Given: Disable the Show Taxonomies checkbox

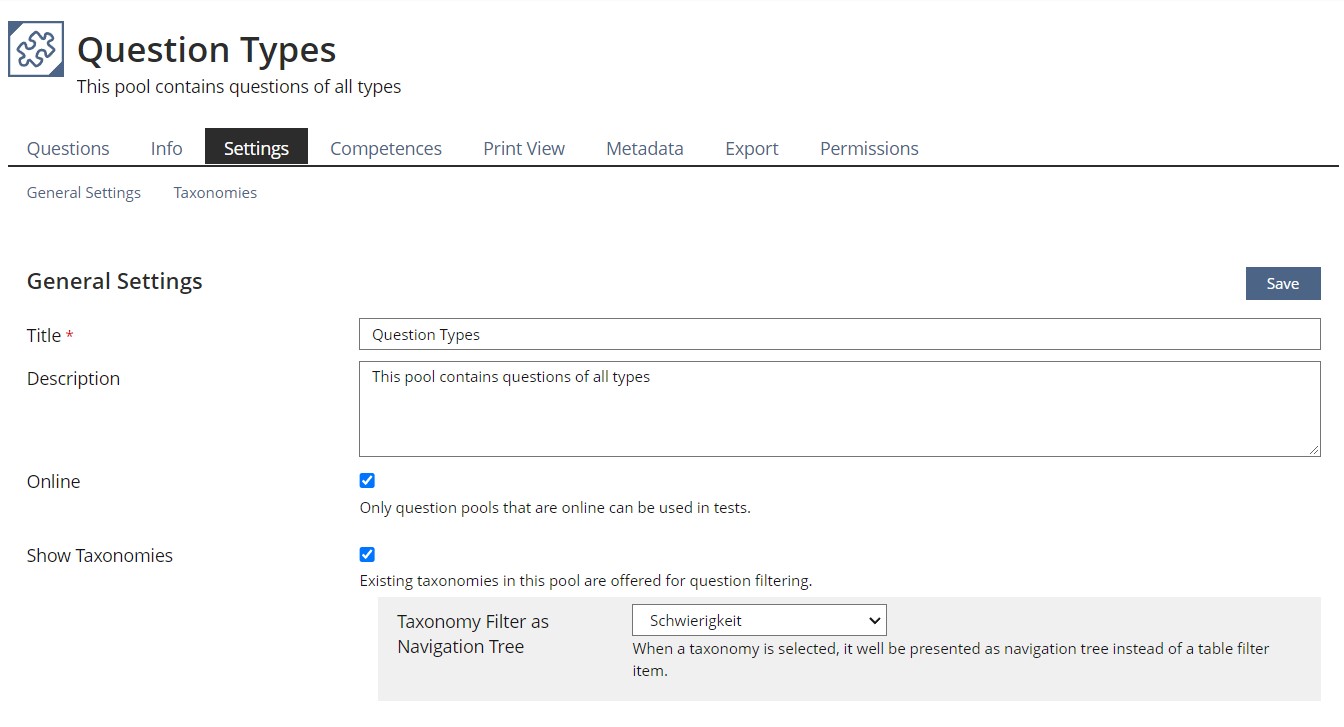Looking at the screenshot, I should pyautogui.click(x=367, y=555).
